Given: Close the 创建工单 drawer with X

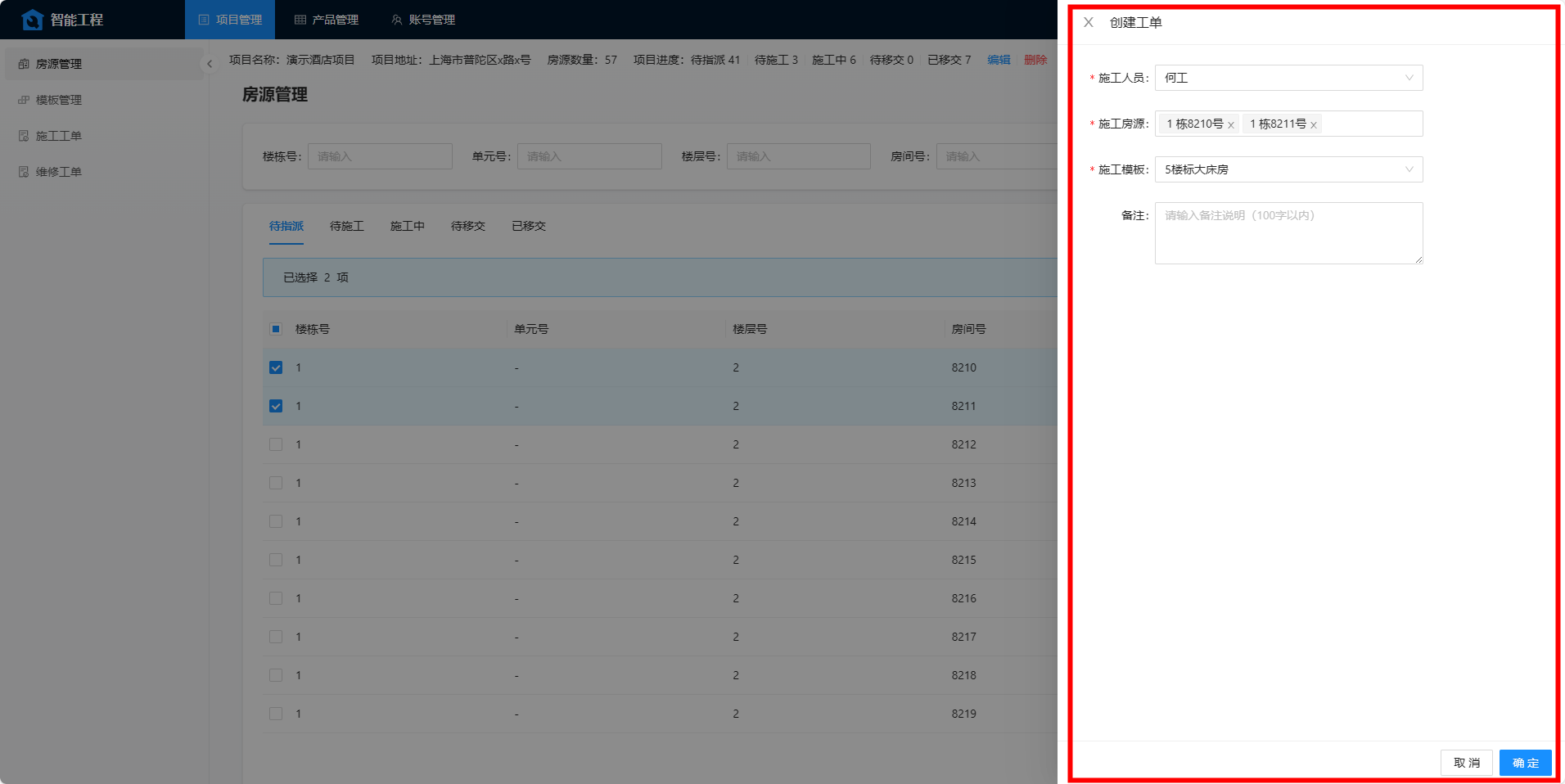Looking at the screenshot, I should pos(1089,22).
